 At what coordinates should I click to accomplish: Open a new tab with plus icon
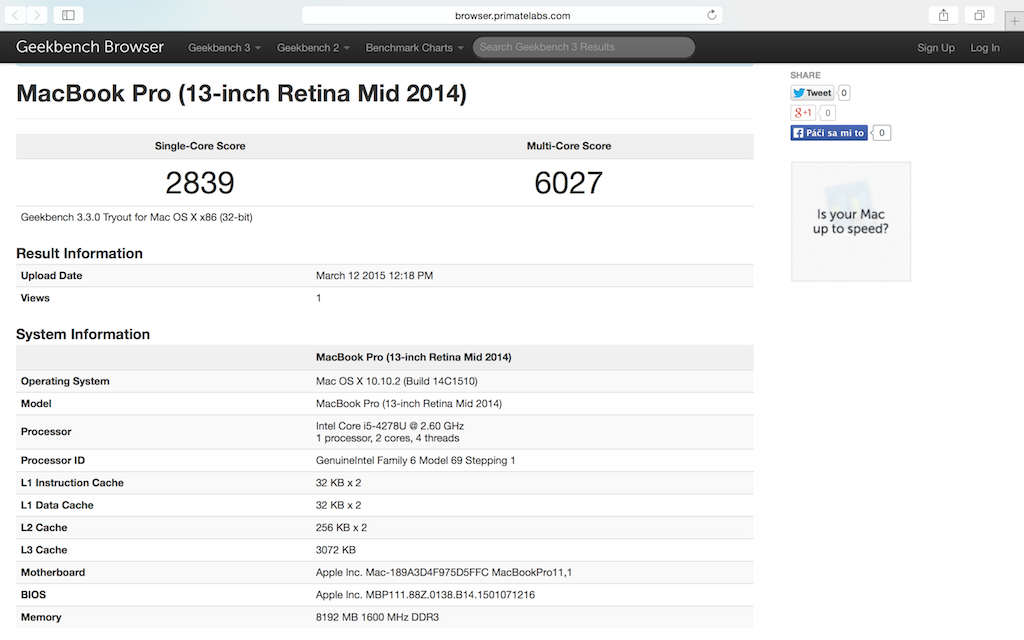1014,22
